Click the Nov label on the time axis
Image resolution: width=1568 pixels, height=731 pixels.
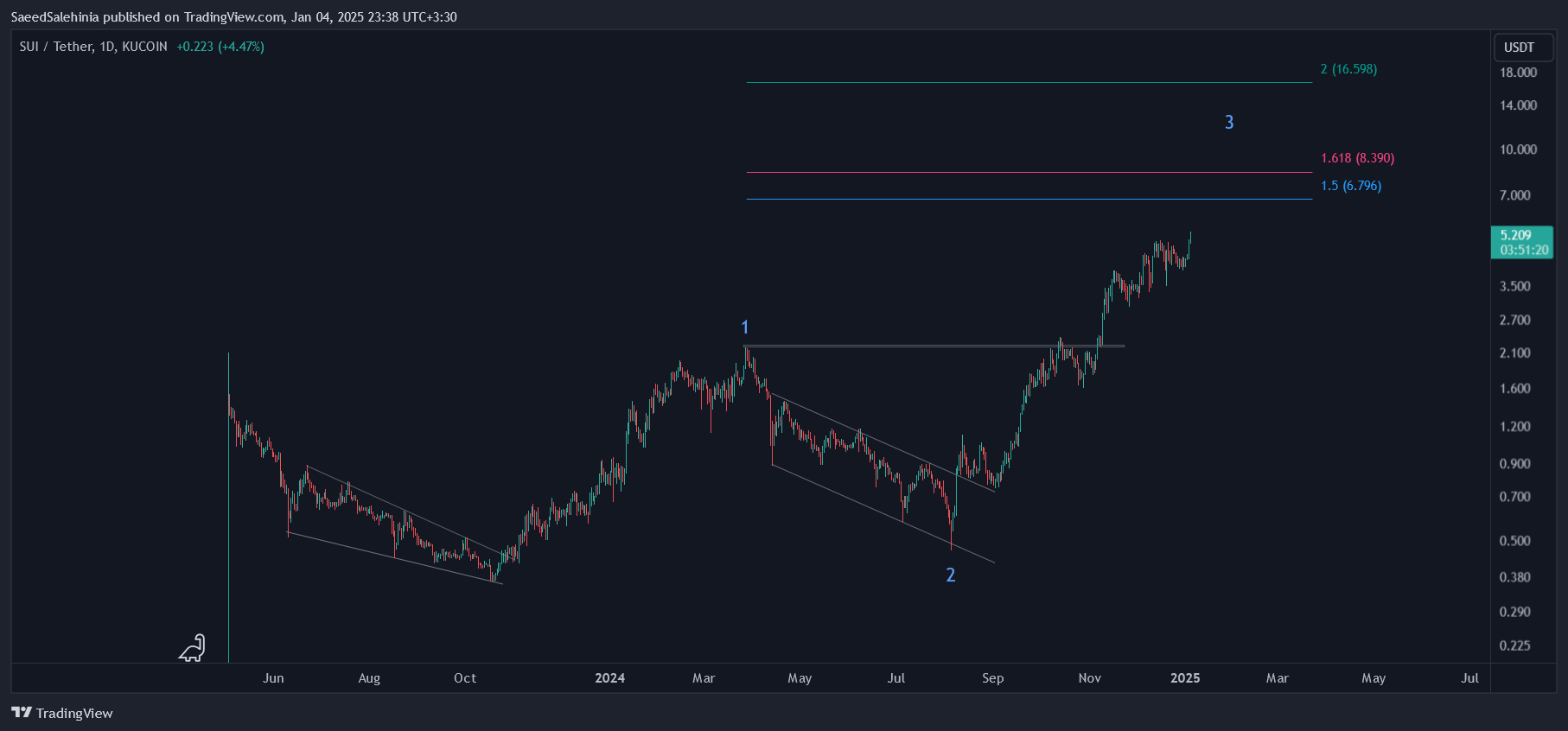tap(1090, 678)
